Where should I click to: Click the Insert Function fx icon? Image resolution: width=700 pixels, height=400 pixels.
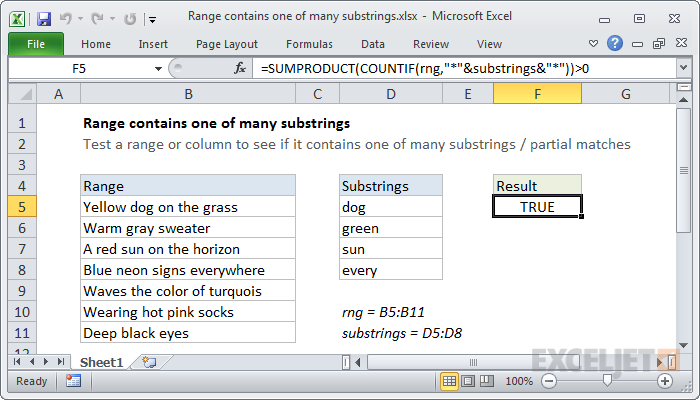click(x=240, y=68)
